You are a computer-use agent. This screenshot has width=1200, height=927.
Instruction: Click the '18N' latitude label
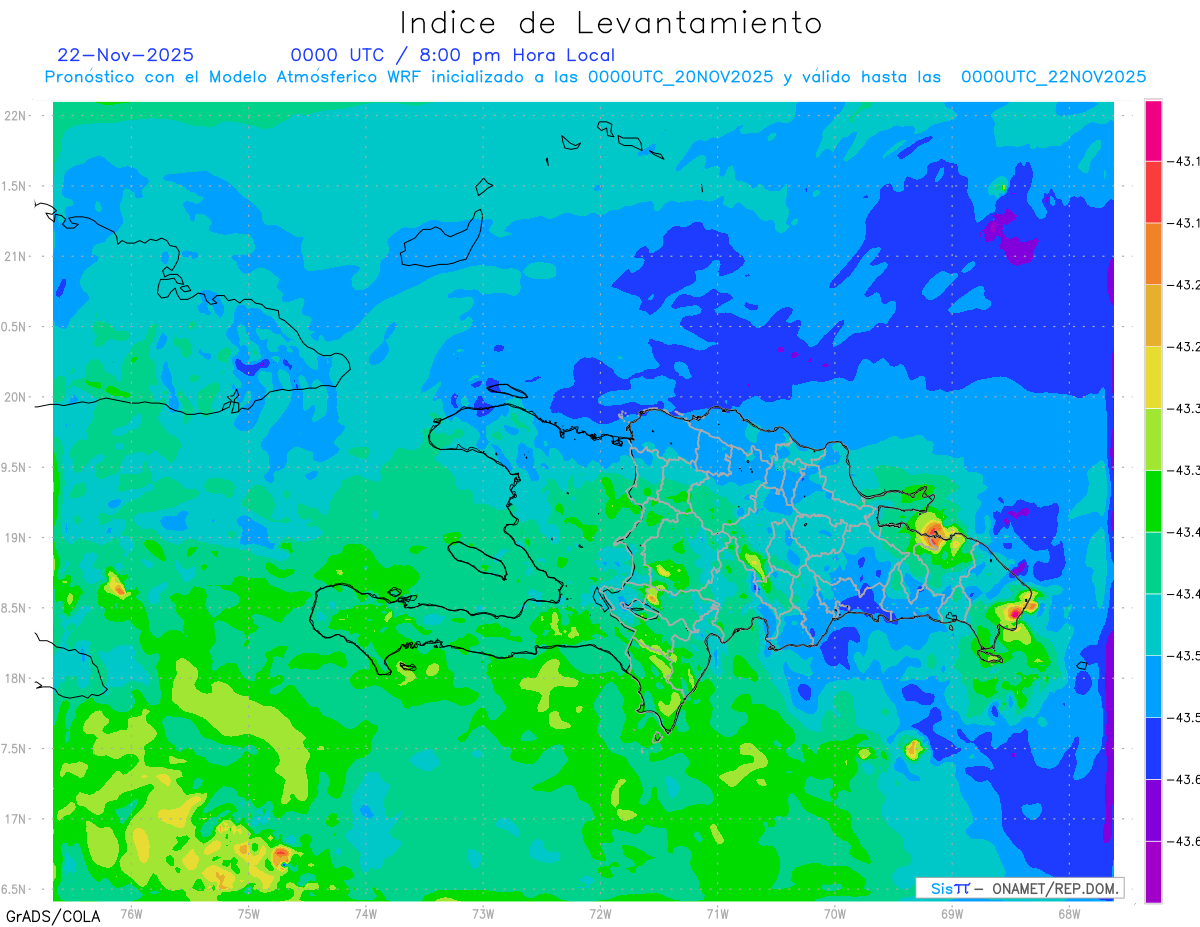(16, 678)
